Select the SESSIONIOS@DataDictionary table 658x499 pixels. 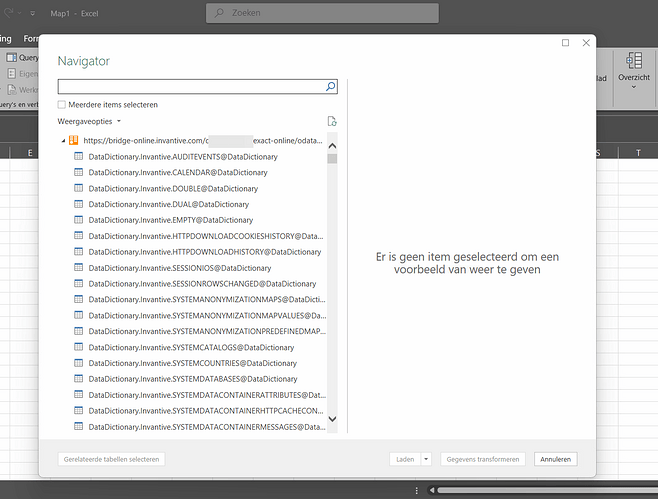[x=180, y=268]
